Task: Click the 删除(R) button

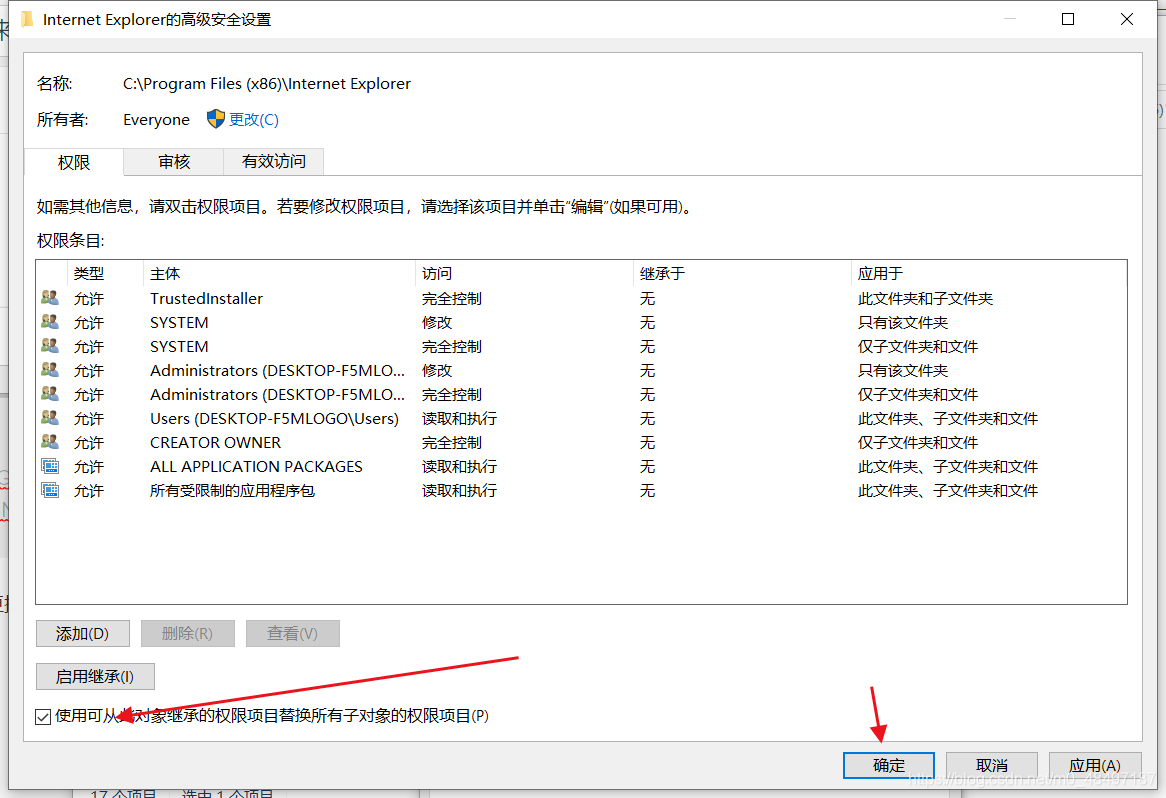Action: 187,634
